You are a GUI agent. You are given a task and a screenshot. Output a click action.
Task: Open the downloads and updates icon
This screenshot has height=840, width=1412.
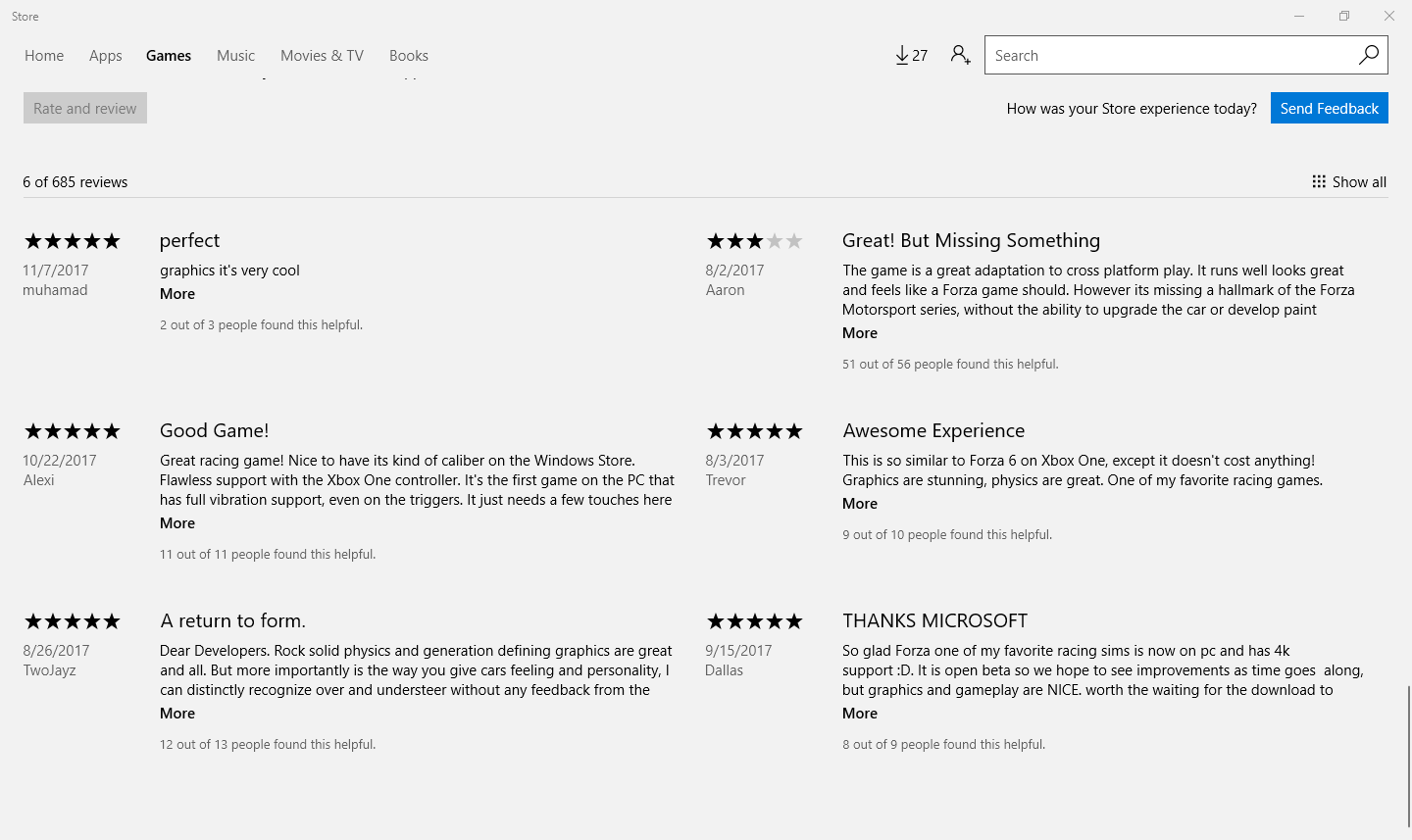[911, 56]
